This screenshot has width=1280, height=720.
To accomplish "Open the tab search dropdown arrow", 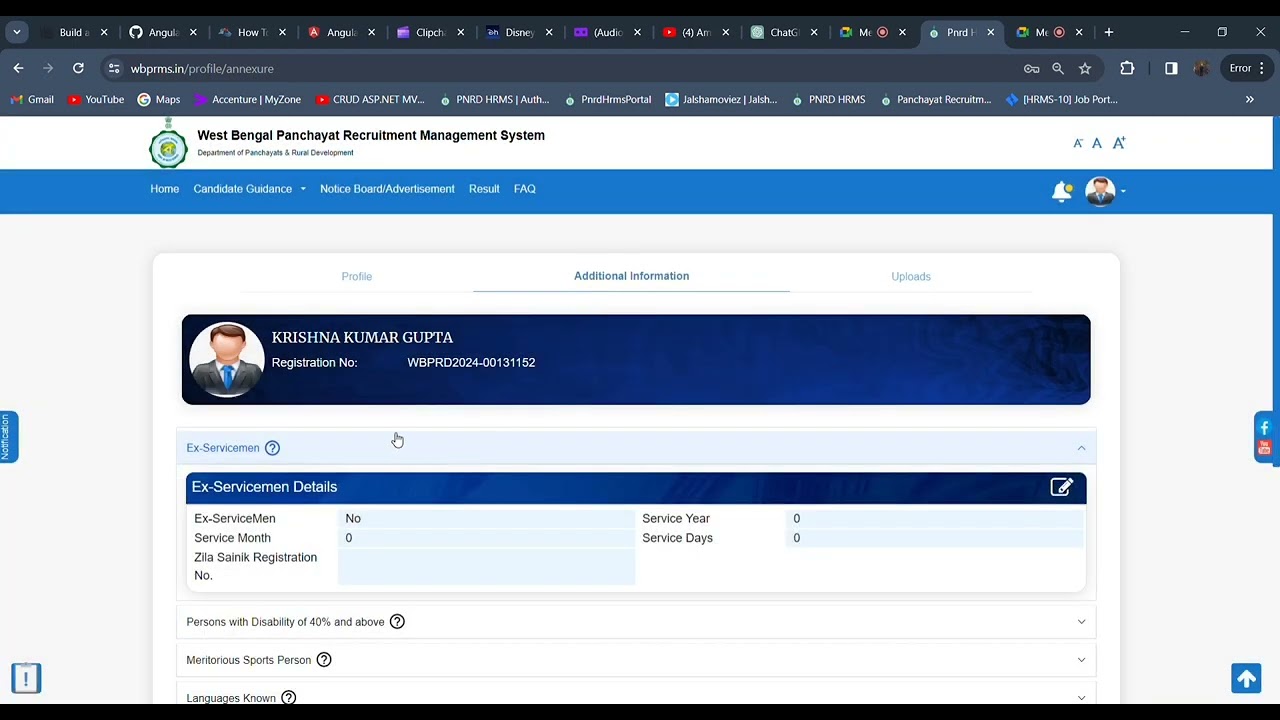I will 16,32.
